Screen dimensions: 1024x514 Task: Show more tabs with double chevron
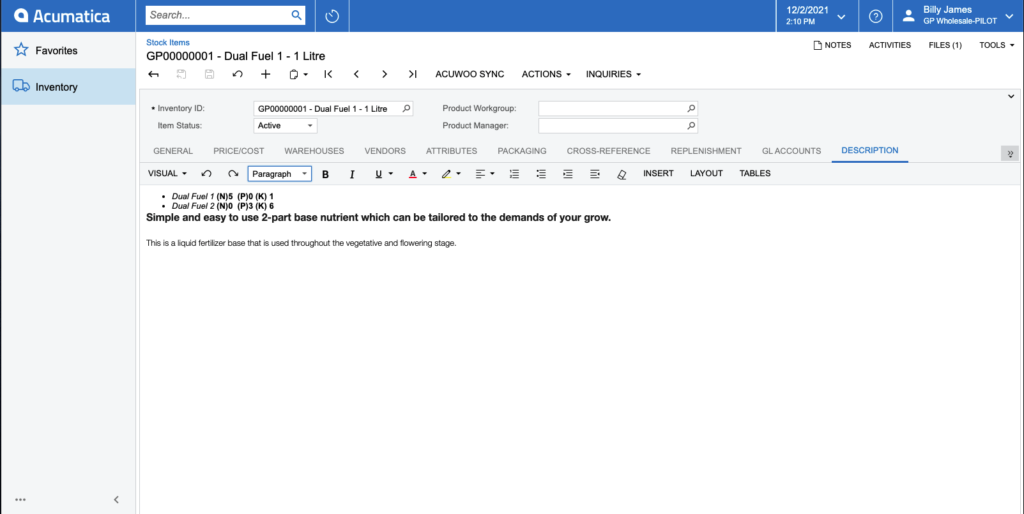click(1010, 153)
